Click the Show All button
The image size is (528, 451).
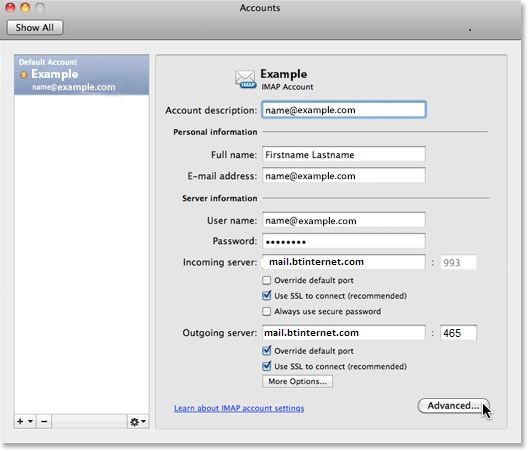(x=35, y=28)
